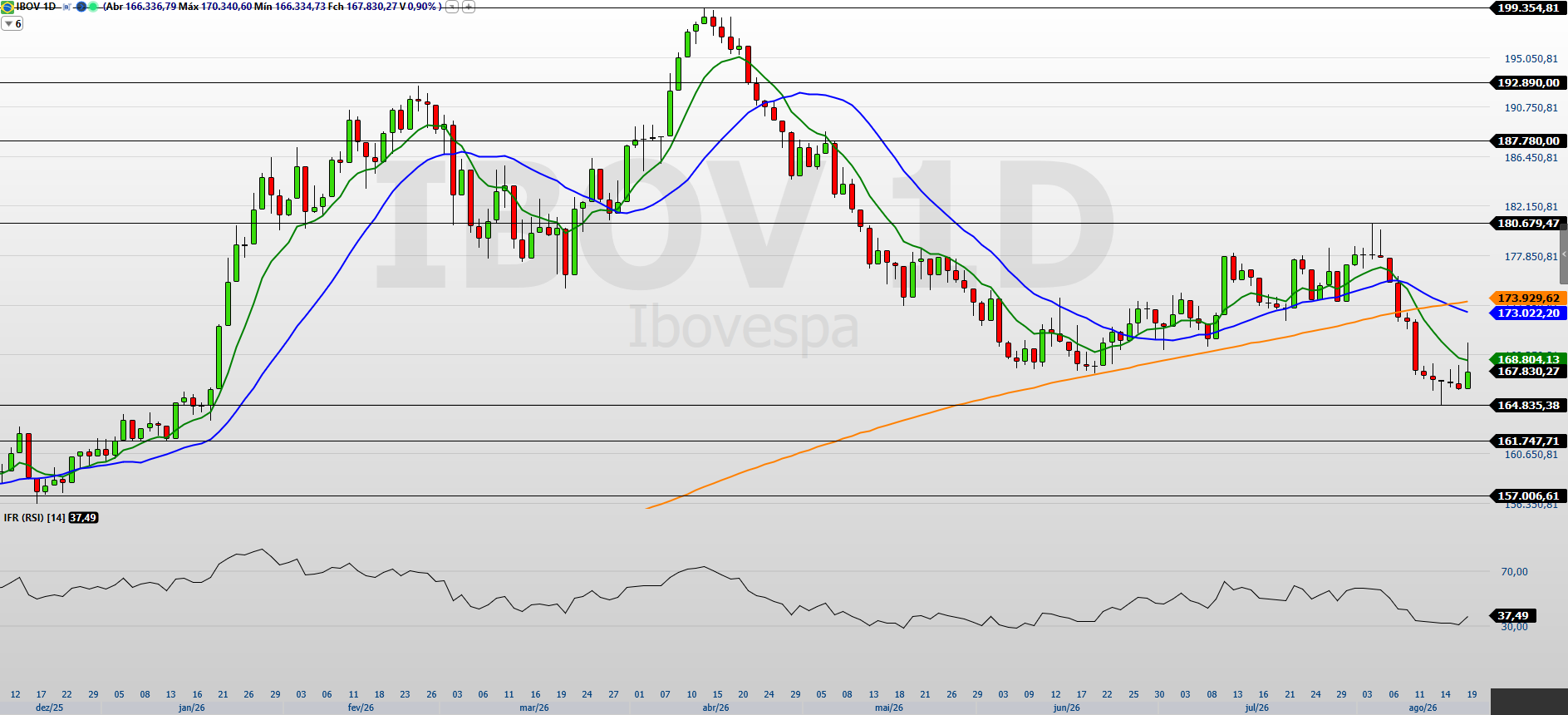Viewport: 1568px width, 715px height.
Task: Click the 186.450,81 price axis label
Action: pyautogui.click(x=1531, y=158)
